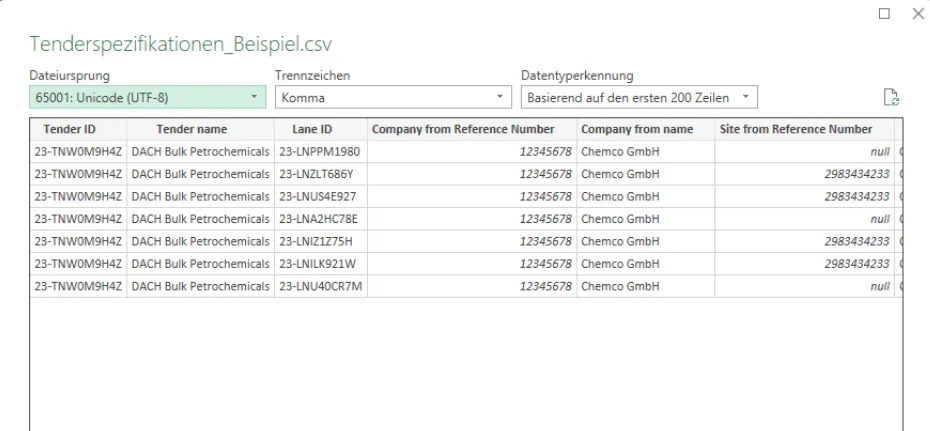Screen dimensions: 930x431
Task: Select the Tender name column header
Action: coord(200,129)
